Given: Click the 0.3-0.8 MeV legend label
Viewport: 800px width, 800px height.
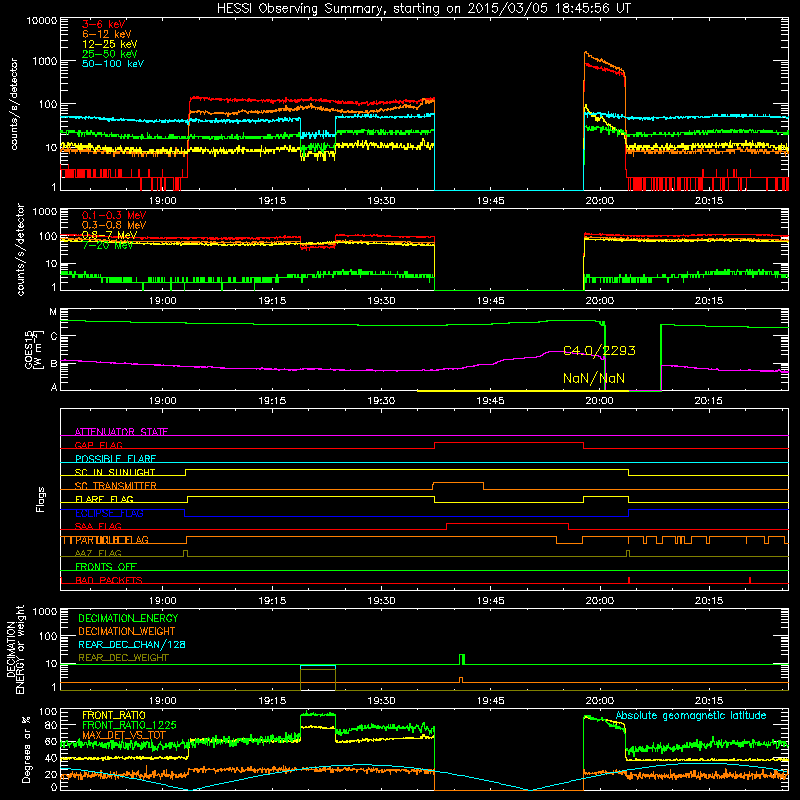Looking at the screenshot, I should coord(114,225).
